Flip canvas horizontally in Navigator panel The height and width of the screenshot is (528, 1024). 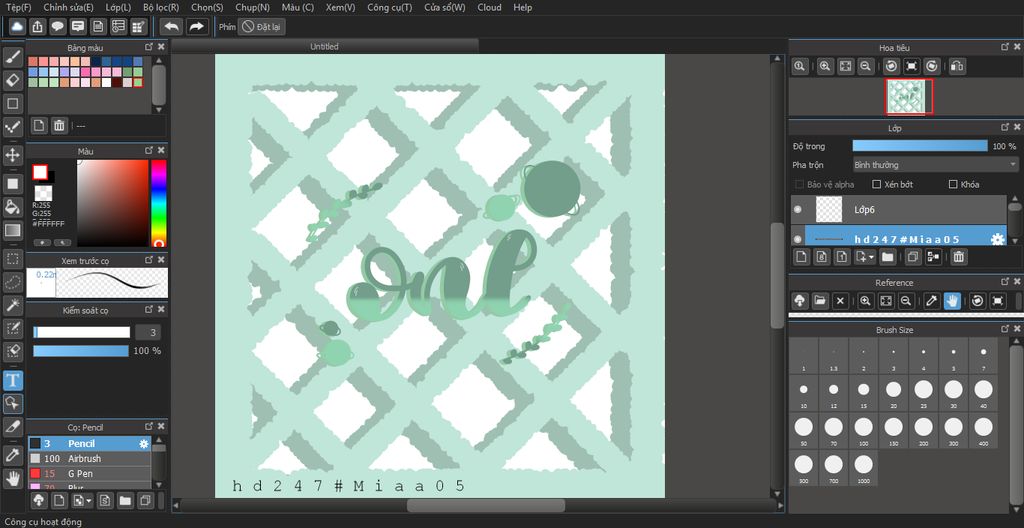pyautogui.click(x=957, y=66)
